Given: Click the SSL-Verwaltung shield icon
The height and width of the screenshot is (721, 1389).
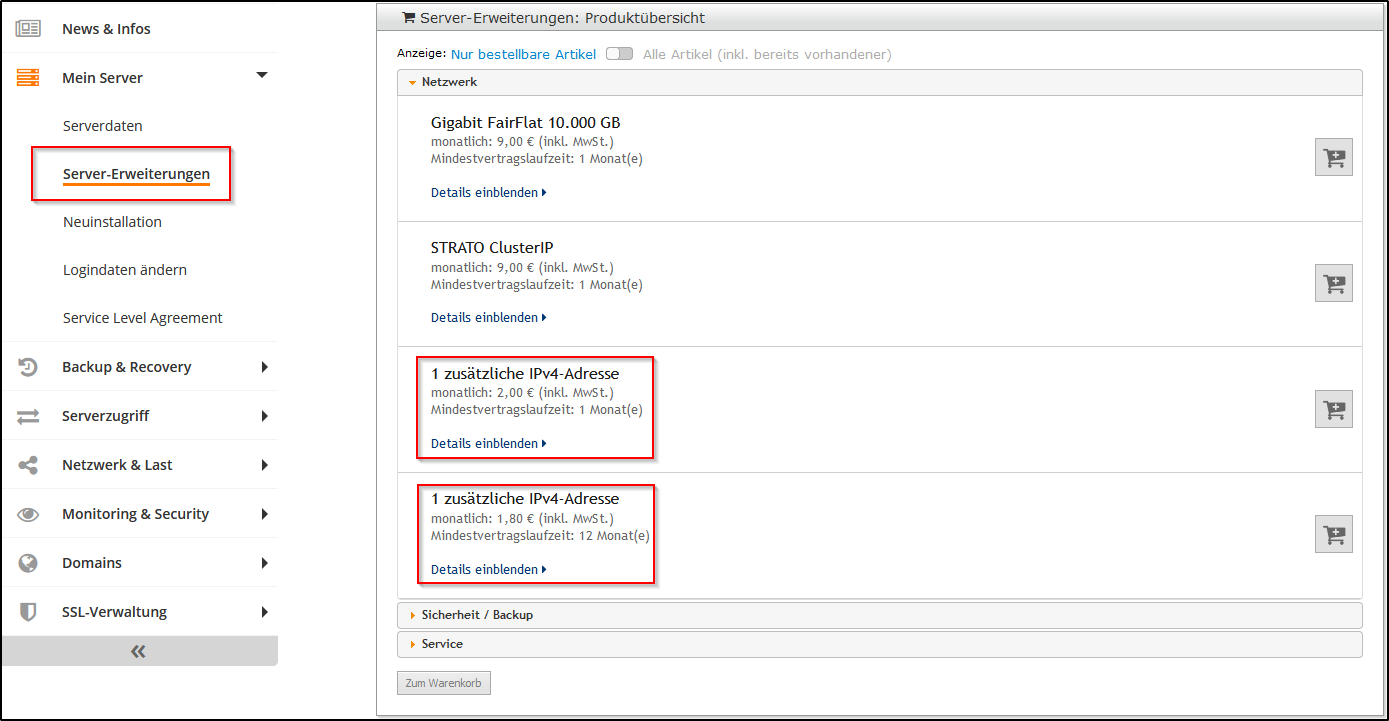Looking at the screenshot, I should [28, 612].
